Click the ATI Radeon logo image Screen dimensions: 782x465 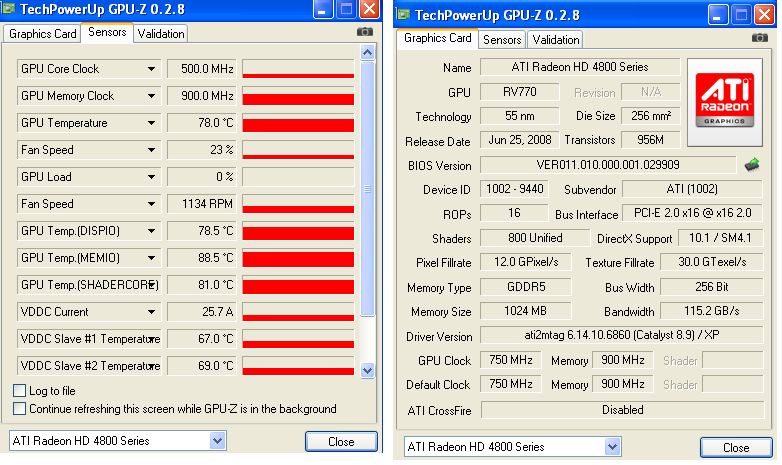(725, 102)
